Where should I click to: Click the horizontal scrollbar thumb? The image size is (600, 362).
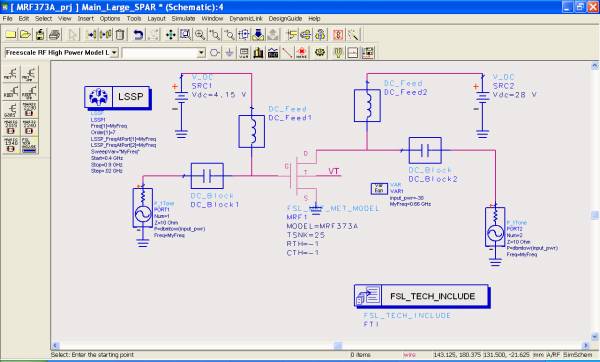point(338,346)
